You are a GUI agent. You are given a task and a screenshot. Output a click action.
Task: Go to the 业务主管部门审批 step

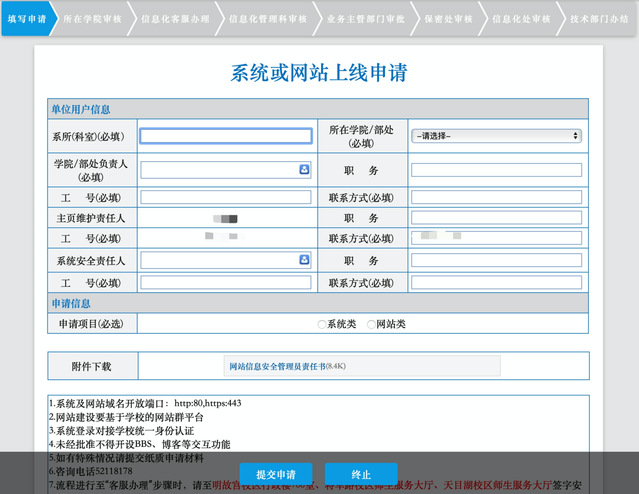(364, 19)
